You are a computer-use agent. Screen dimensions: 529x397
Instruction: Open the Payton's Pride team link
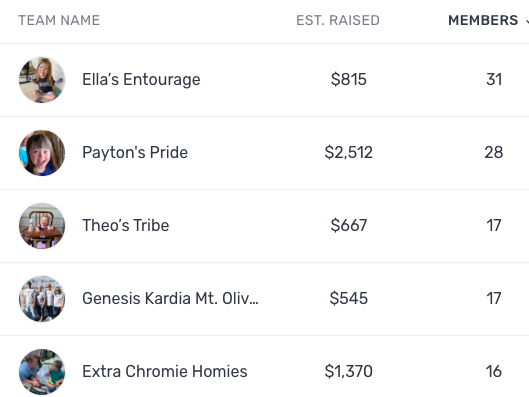coord(135,152)
